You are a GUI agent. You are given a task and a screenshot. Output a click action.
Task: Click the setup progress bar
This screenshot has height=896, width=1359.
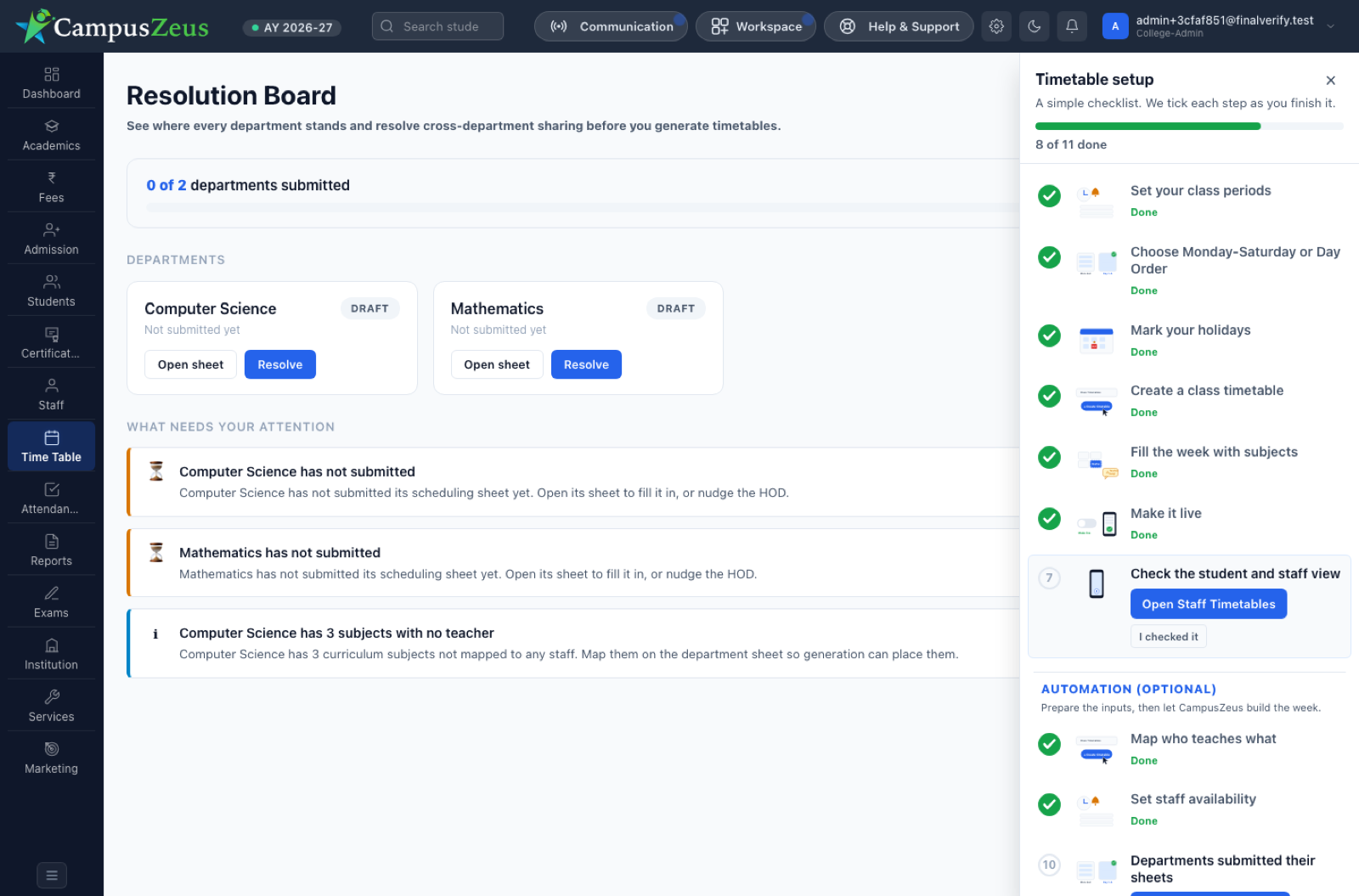1189,127
